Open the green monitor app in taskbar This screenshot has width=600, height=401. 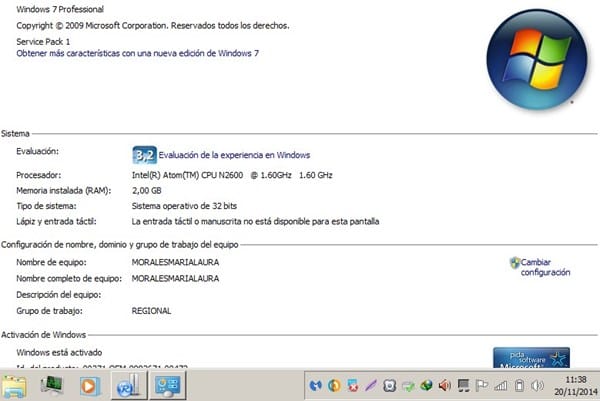click(x=52, y=386)
